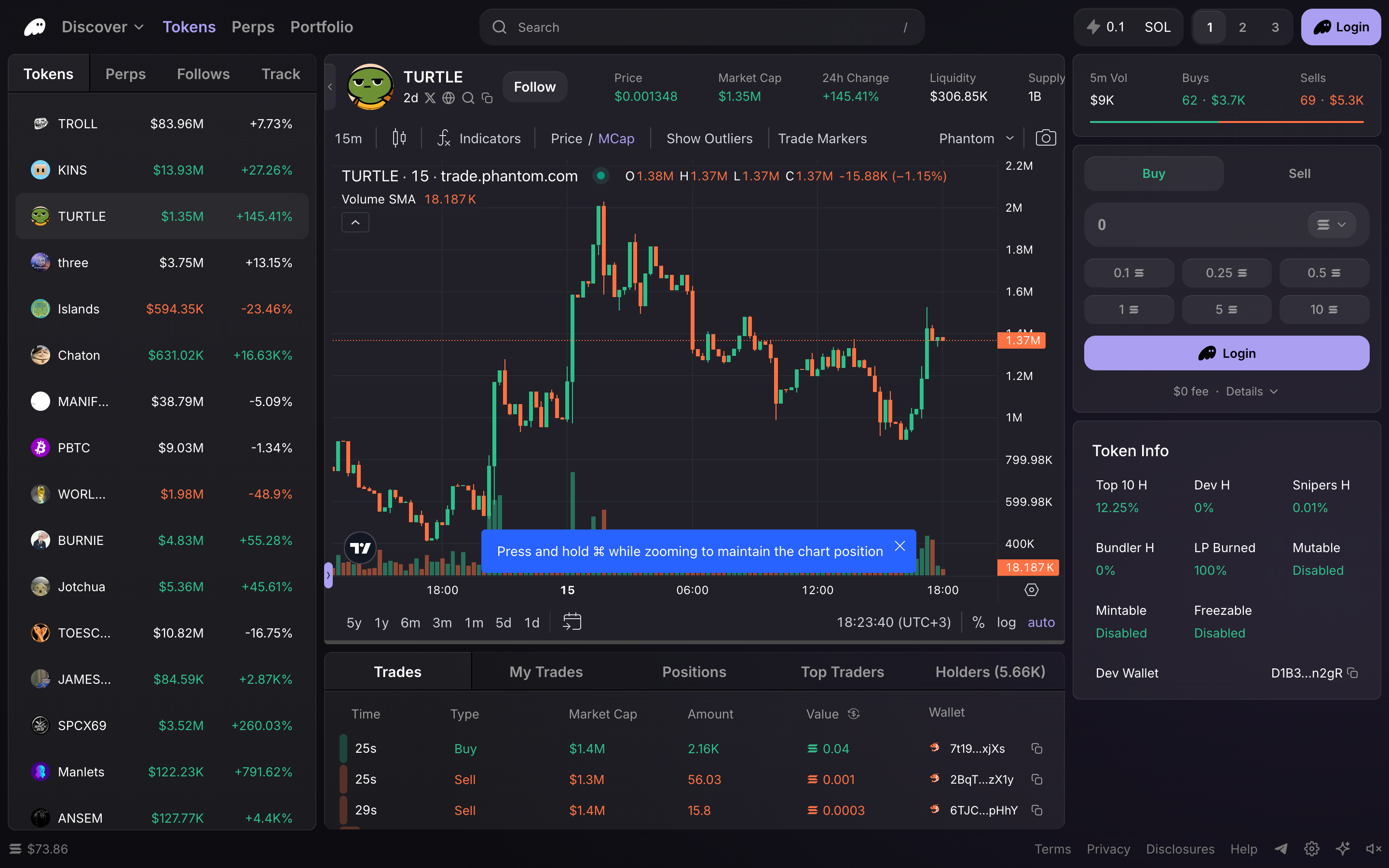This screenshot has height=868, width=1389.
Task: Click the TradingView logo on chart
Action: 360,548
